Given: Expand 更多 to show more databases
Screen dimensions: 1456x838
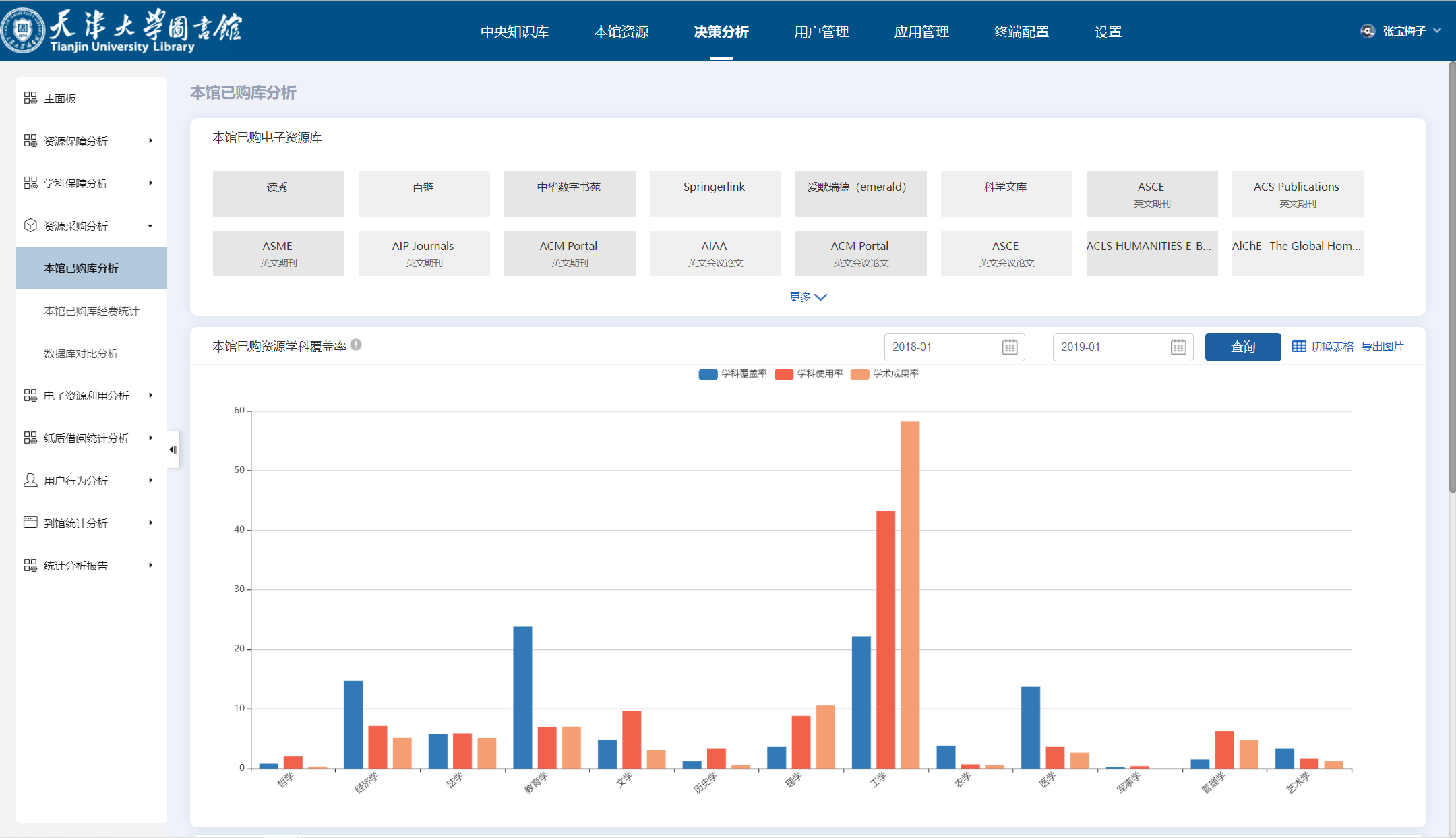Looking at the screenshot, I should (808, 297).
